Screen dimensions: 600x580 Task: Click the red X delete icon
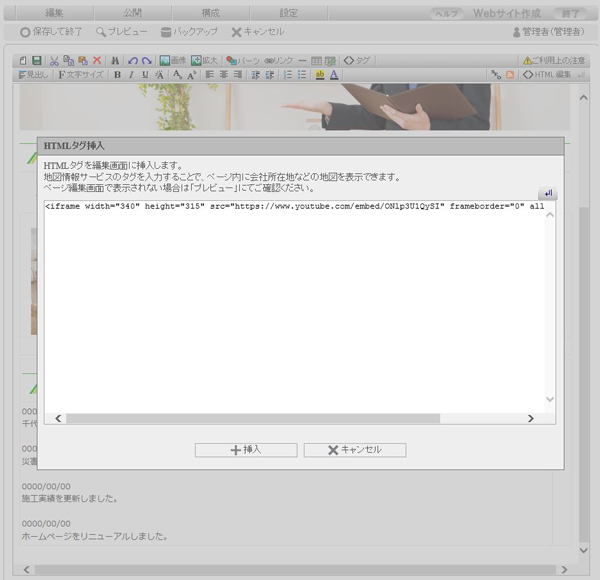(97, 60)
